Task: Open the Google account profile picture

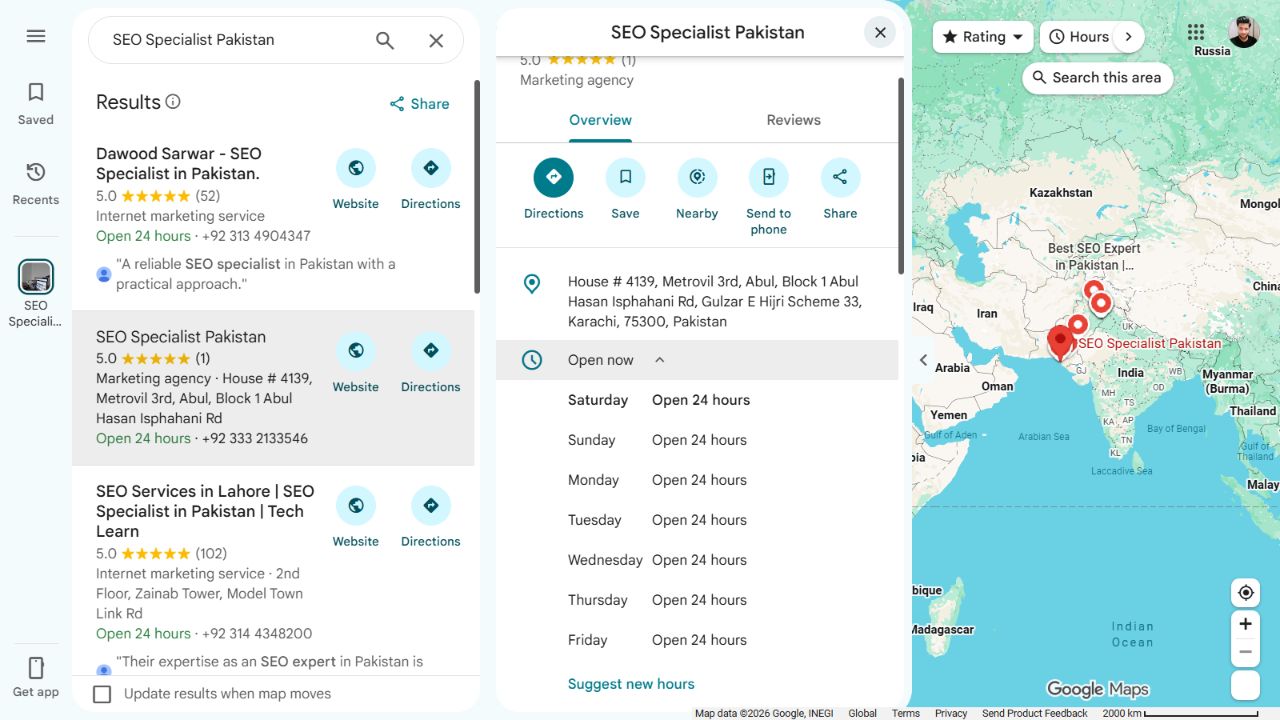Action: coord(1244,32)
